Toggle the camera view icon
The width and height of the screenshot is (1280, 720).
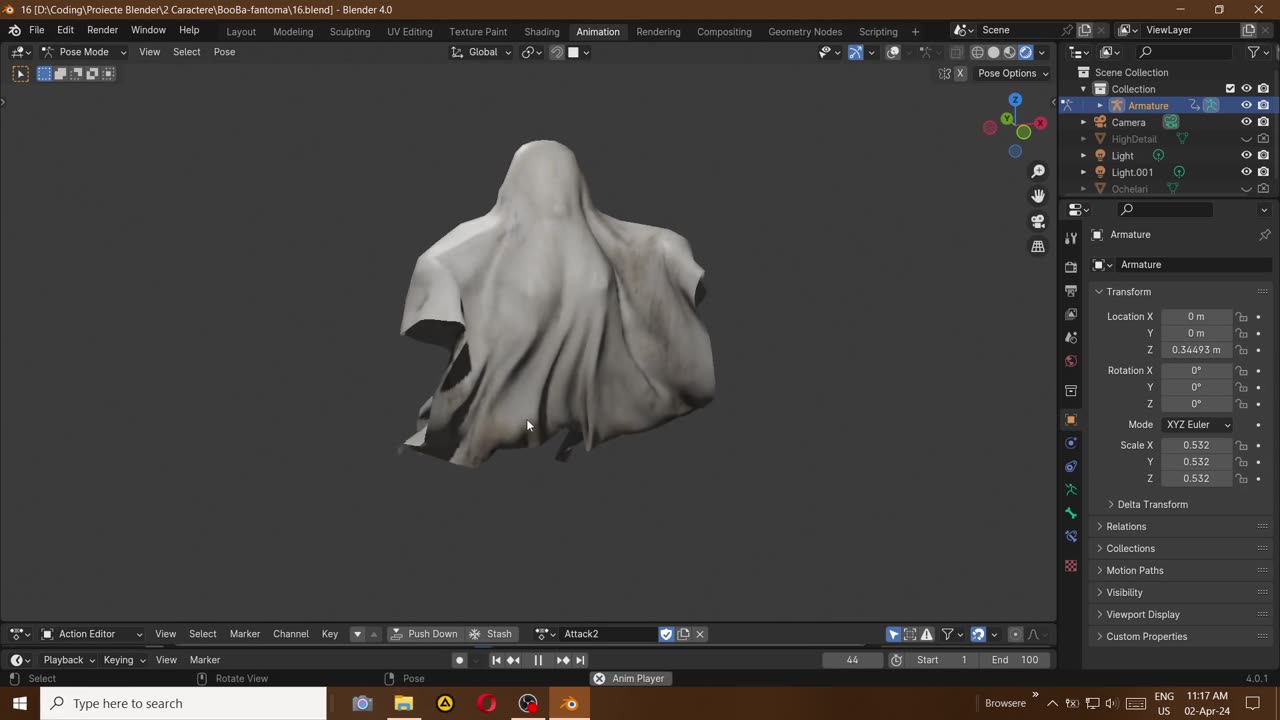click(x=1038, y=221)
